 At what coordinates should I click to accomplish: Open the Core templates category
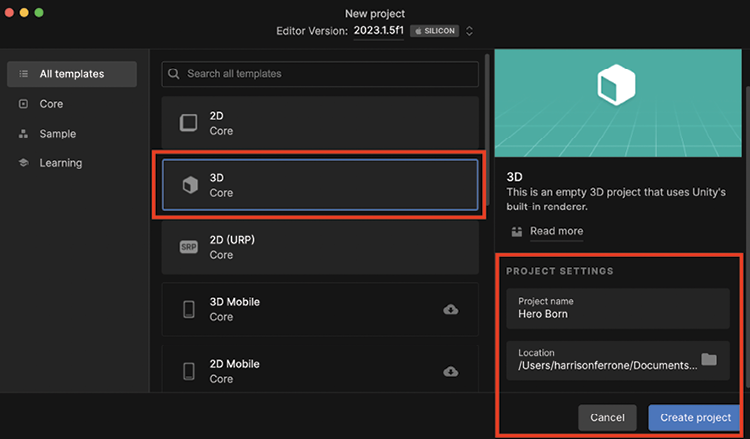(51, 104)
